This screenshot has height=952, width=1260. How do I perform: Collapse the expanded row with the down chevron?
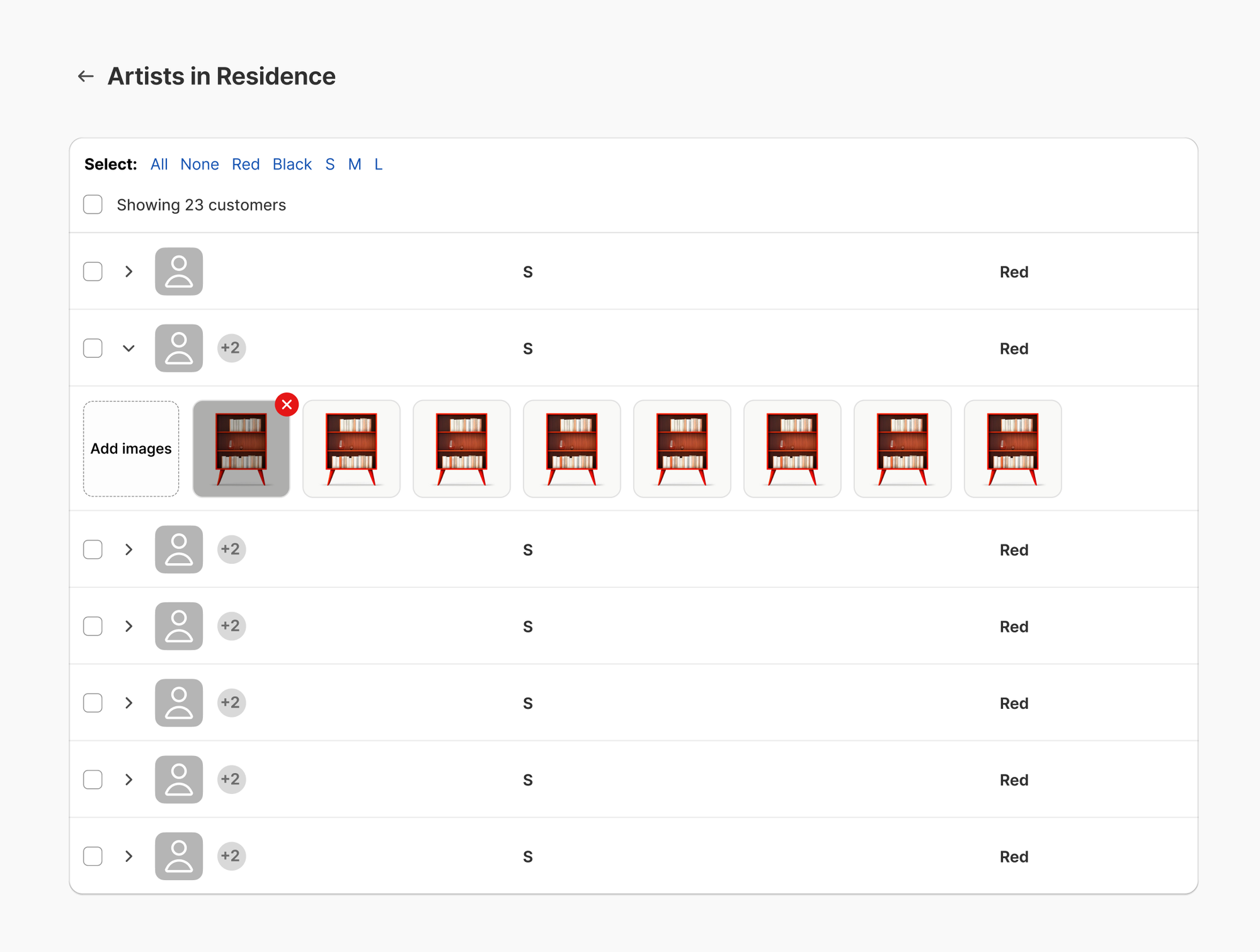tap(129, 348)
